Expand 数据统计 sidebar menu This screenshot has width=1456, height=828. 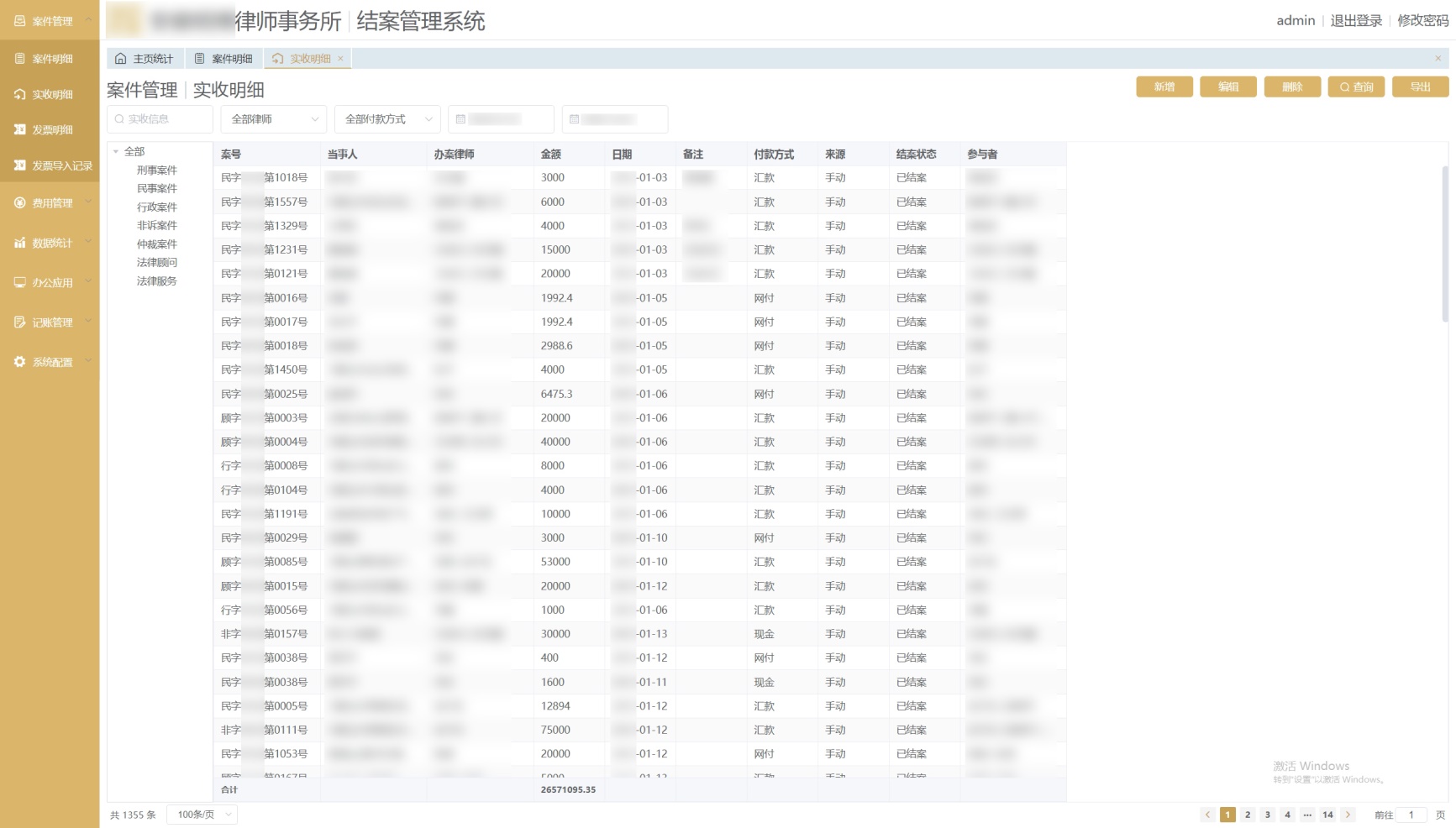[50, 244]
